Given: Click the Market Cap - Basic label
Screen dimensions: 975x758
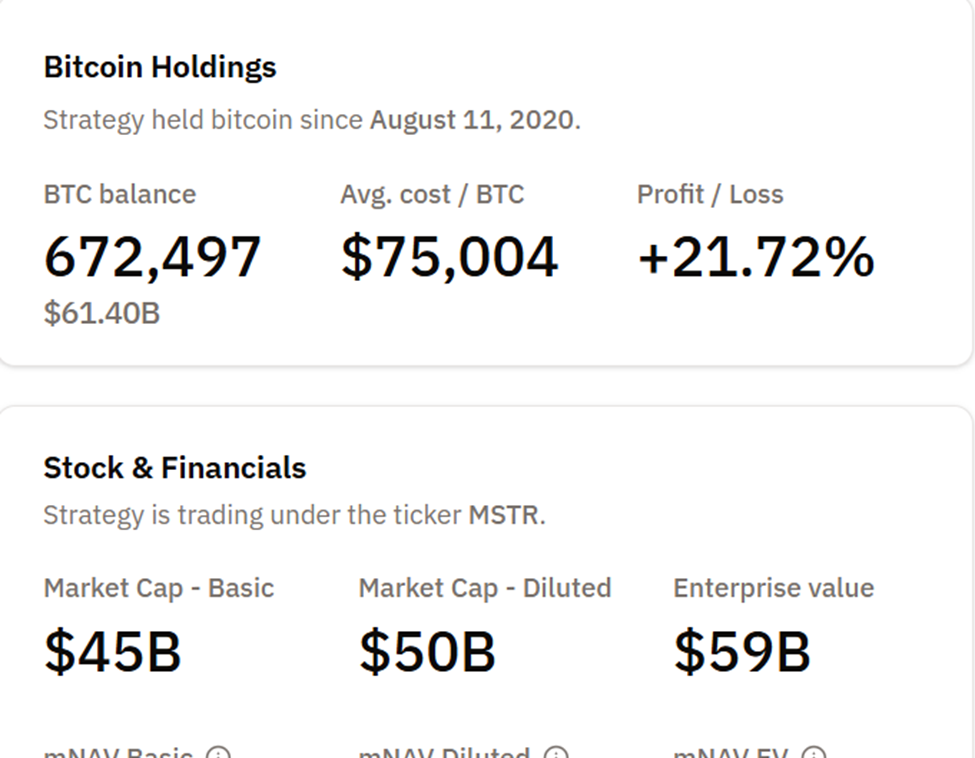Looking at the screenshot, I should (x=160, y=588).
